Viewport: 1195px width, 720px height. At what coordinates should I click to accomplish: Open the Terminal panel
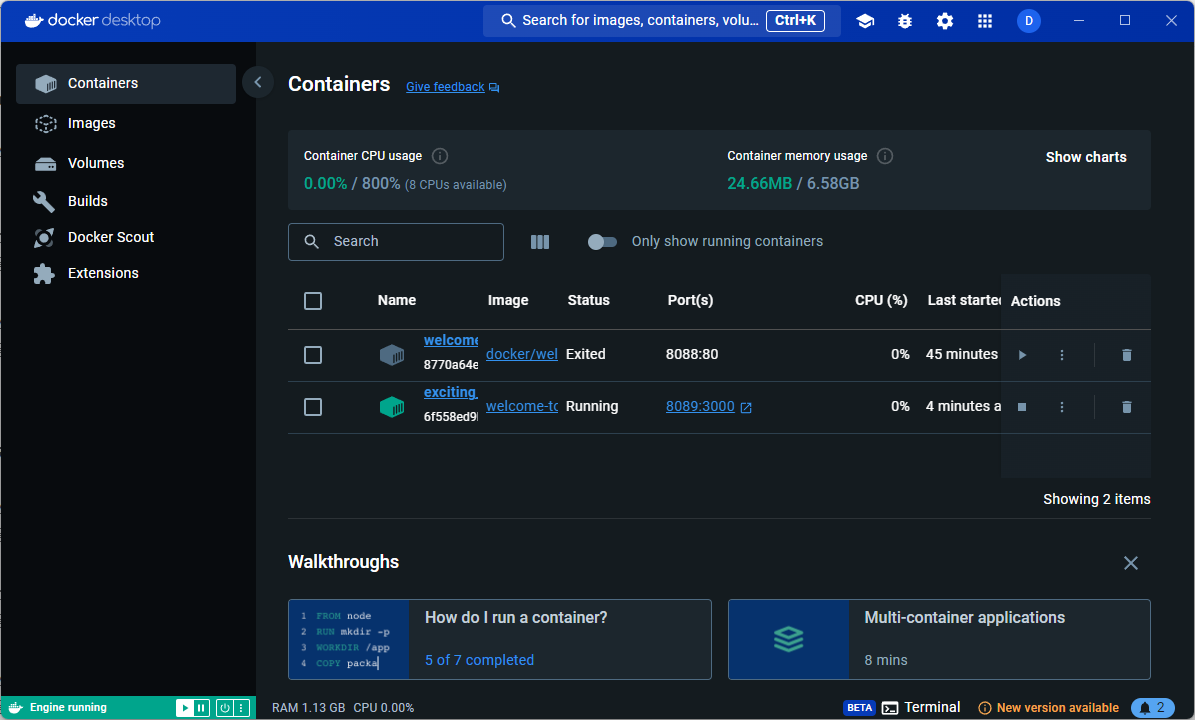coord(921,708)
